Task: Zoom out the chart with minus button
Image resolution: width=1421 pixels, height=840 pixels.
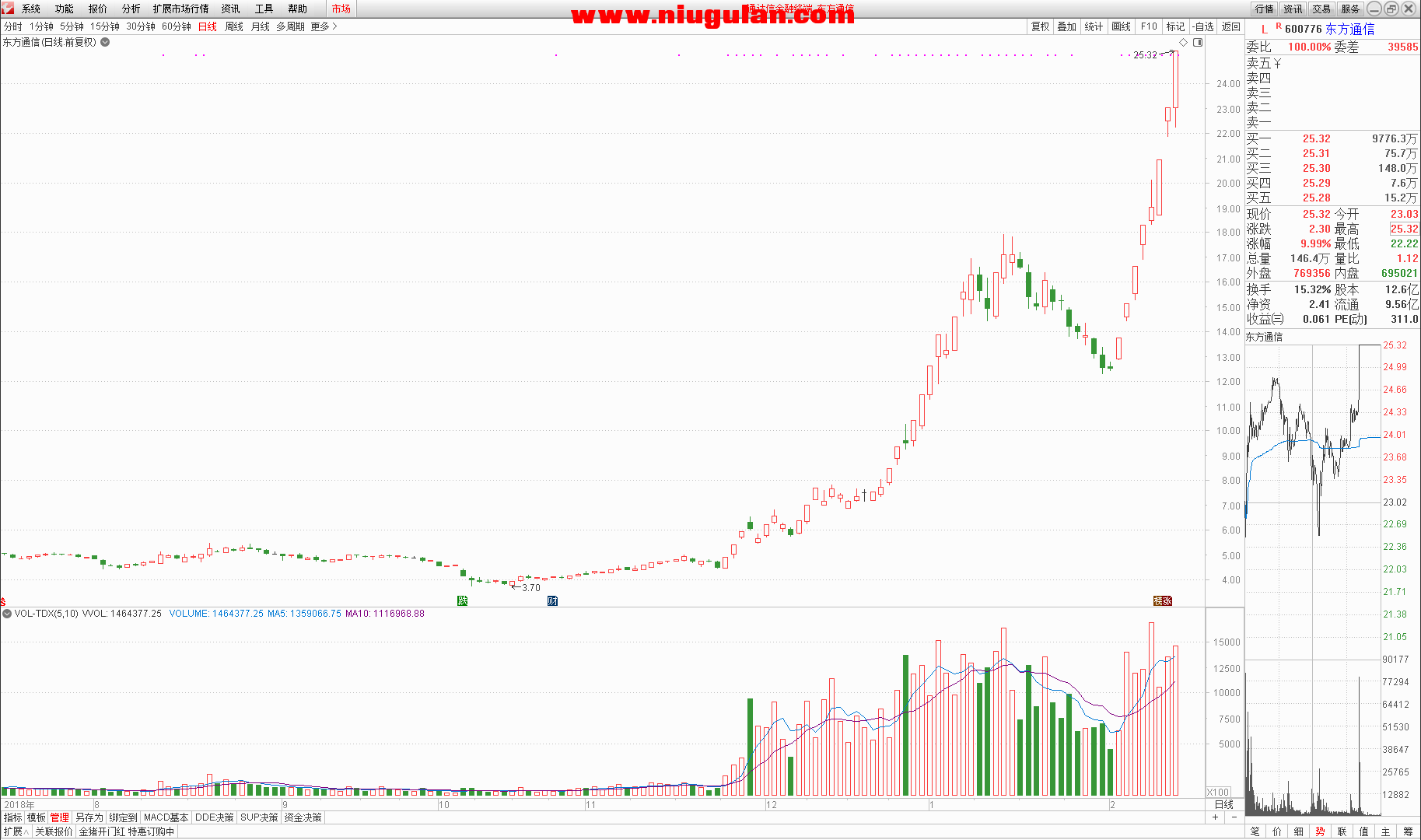Action: (1234, 817)
